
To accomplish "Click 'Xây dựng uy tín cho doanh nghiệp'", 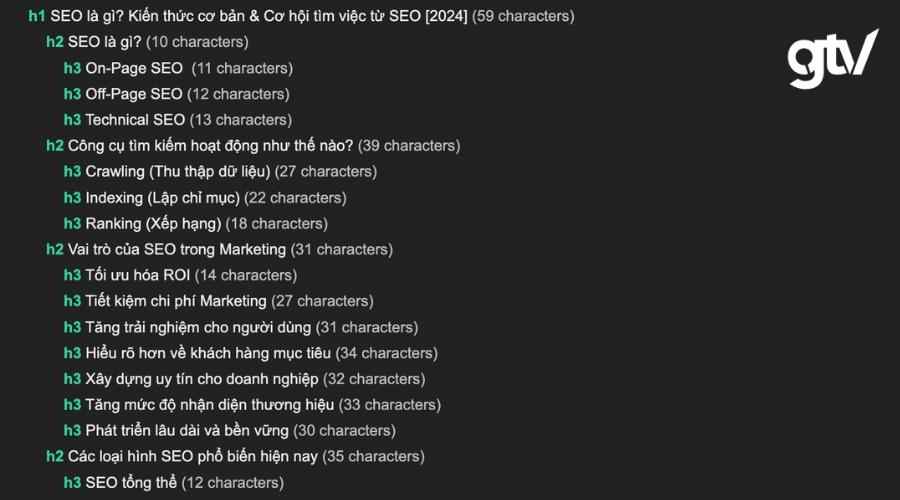I will tap(202, 379).
